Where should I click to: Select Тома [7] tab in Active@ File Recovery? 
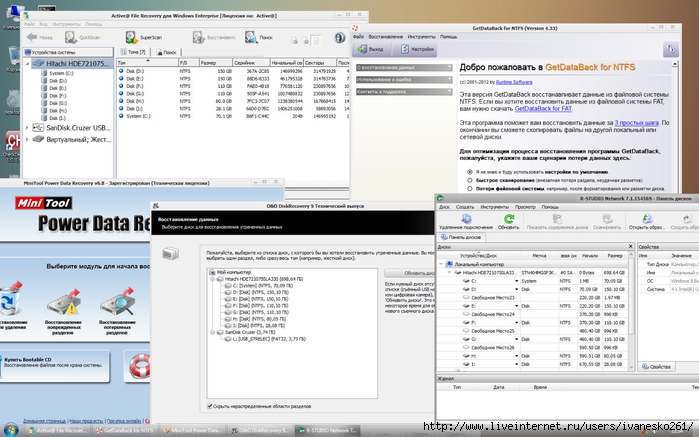click(x=134, y=52)
